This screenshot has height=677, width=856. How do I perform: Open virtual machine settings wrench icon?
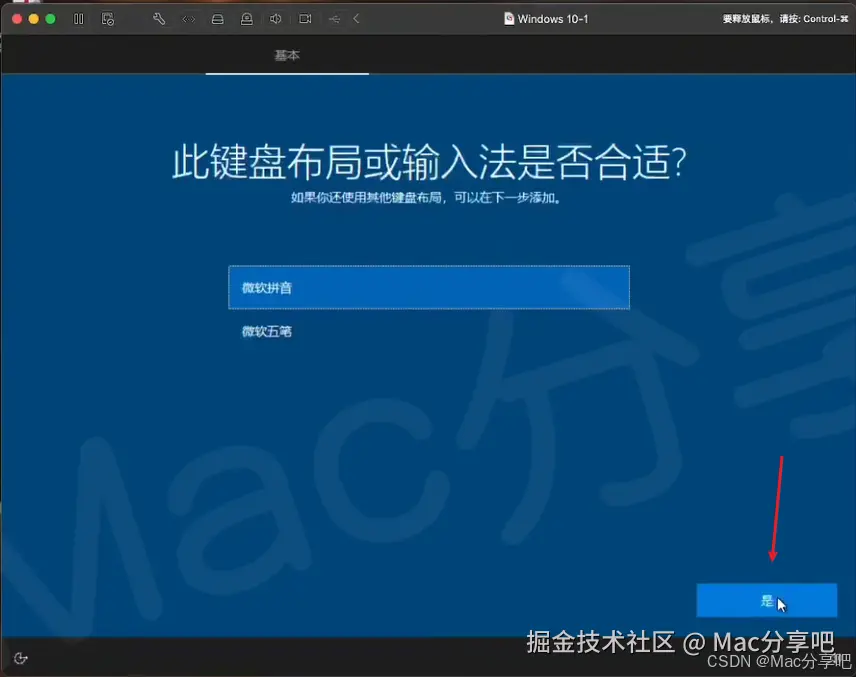point(159,18)
